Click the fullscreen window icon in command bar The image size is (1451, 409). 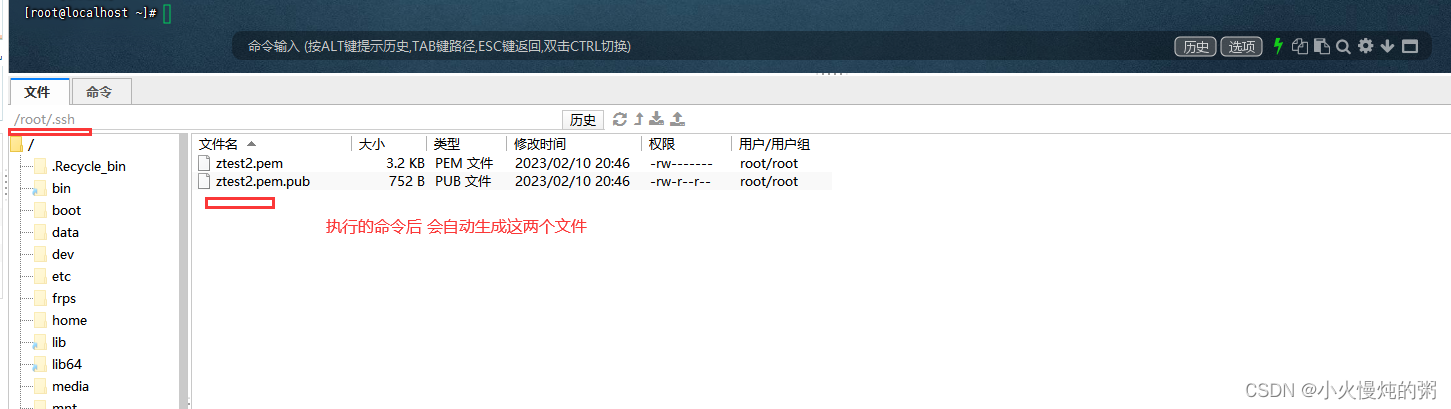click(1410, 46)
